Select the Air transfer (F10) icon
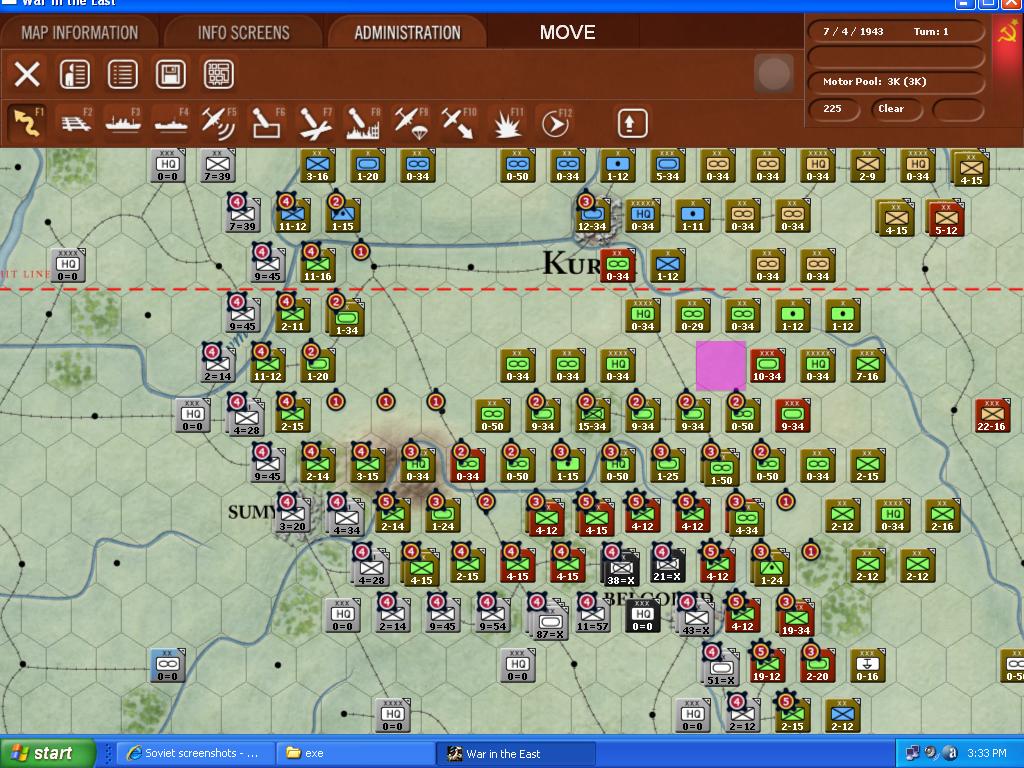Screen dimensions: 1024x768 click(458, 123)
